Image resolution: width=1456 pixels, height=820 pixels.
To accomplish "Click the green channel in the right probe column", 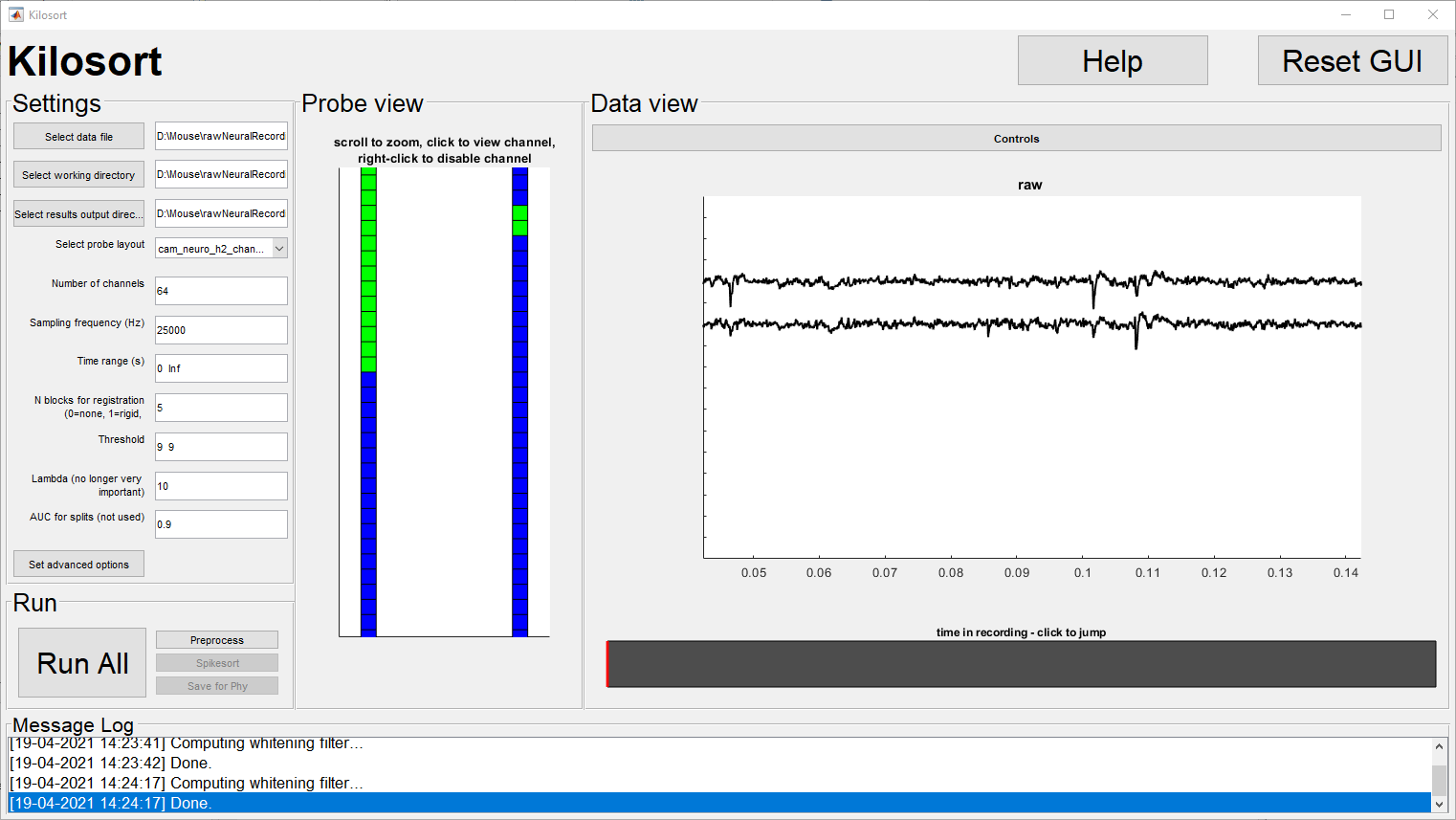I will click(519, 220).
